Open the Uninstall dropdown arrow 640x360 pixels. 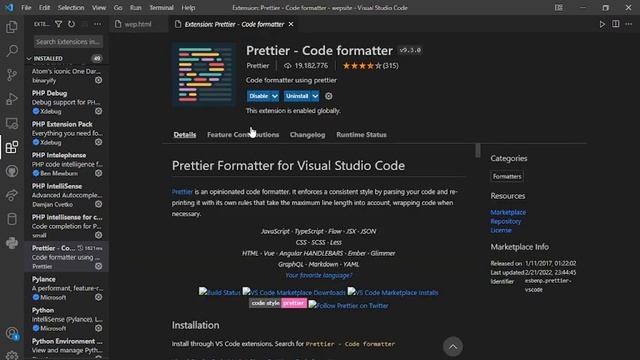pos(315,96)
